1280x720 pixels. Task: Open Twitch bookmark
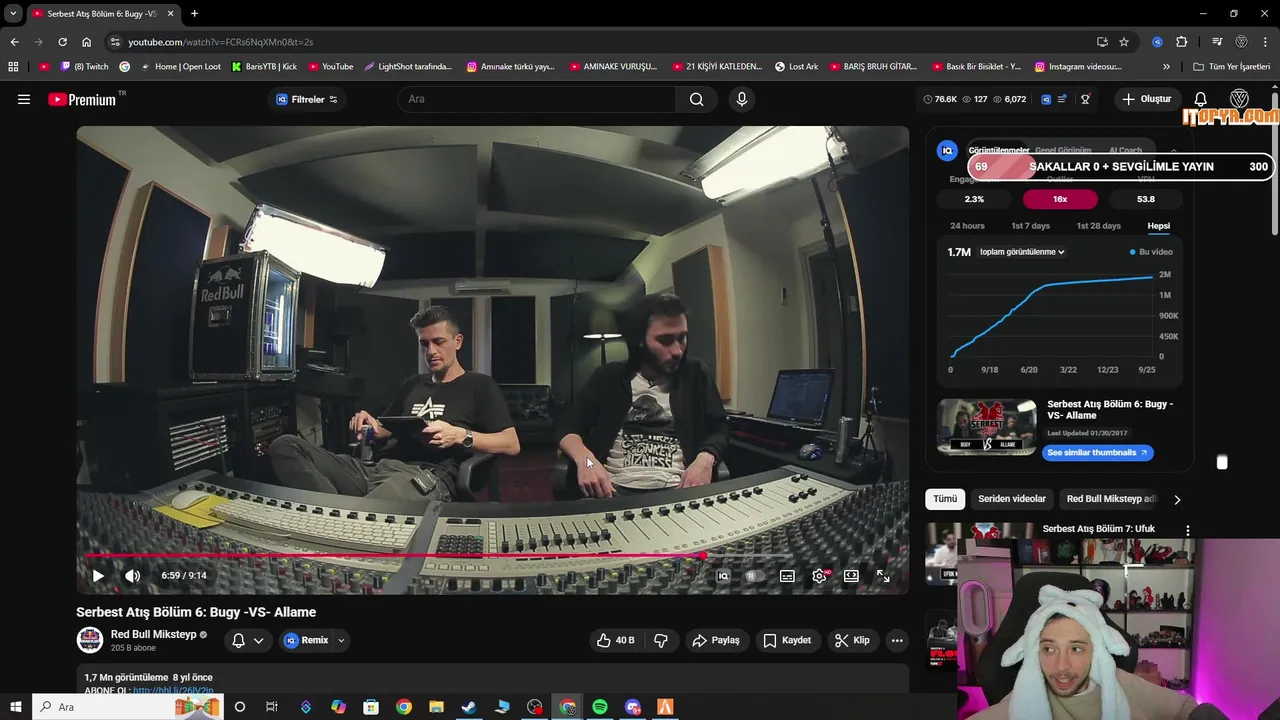85,67
